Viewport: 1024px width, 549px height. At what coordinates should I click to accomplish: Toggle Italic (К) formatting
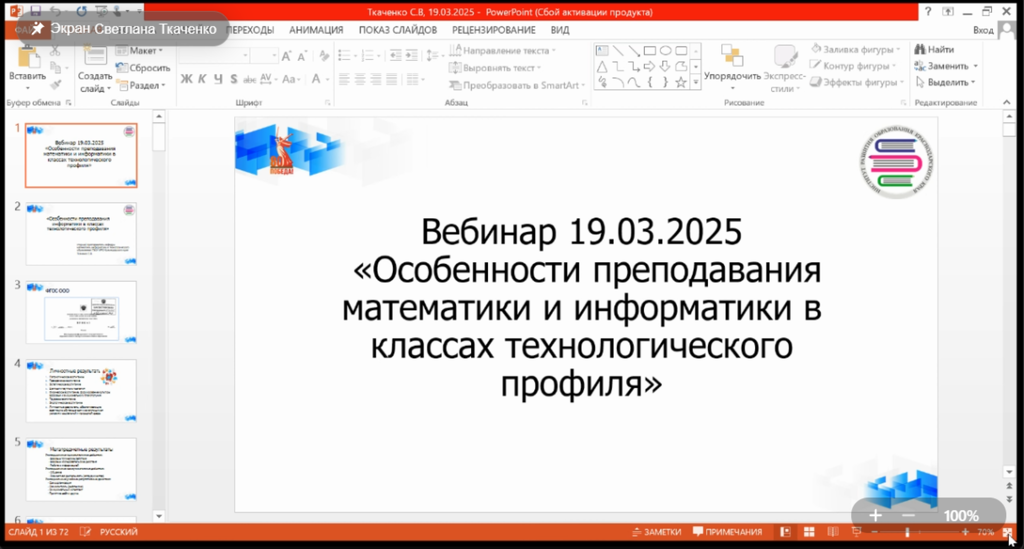[202, 79]
